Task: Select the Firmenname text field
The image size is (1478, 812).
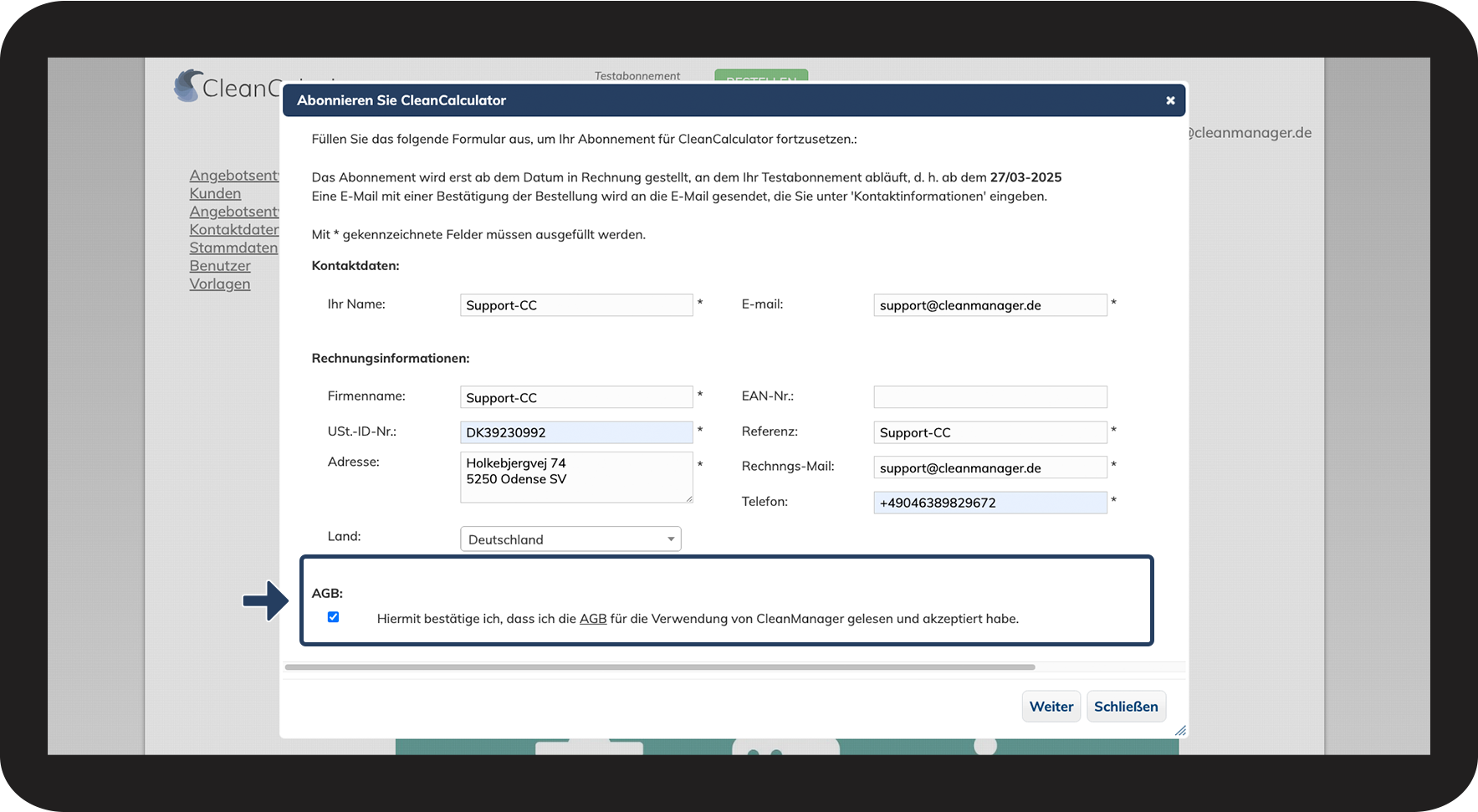Action: (x=576, y=398)
